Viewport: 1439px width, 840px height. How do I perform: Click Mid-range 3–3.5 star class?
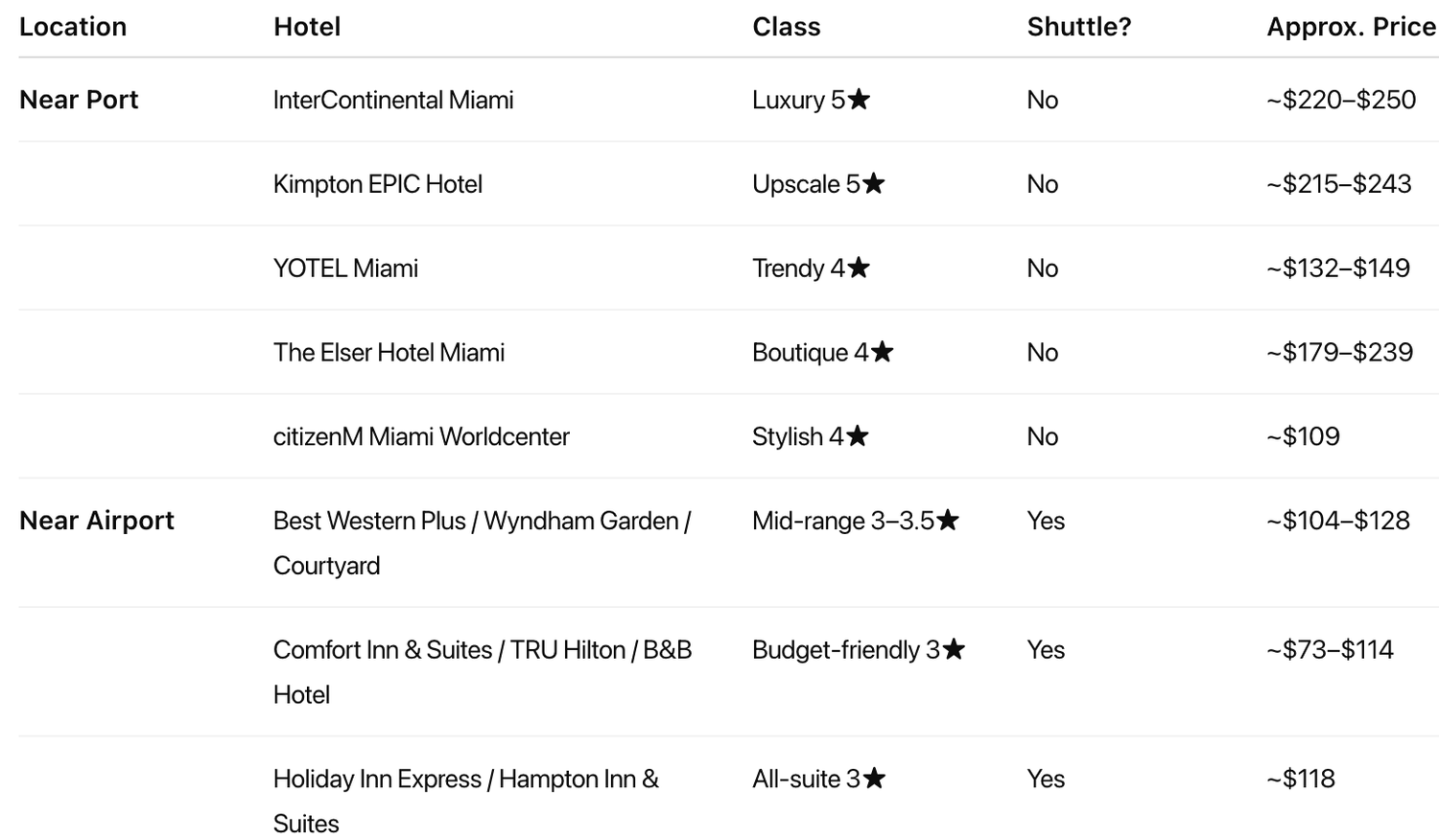(856, 521)
